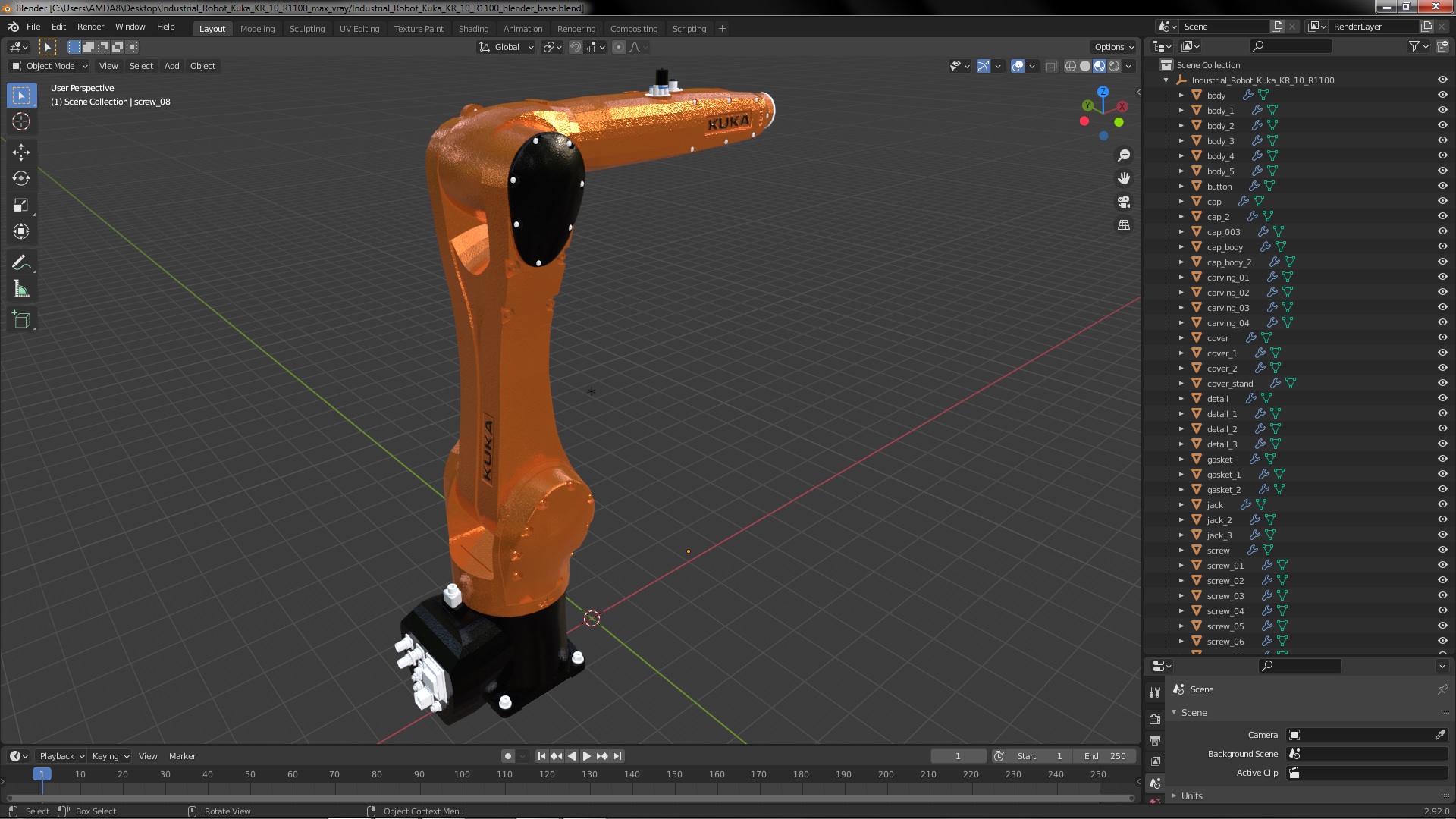Open the Global transform orientation dropdown

[506, 47]
